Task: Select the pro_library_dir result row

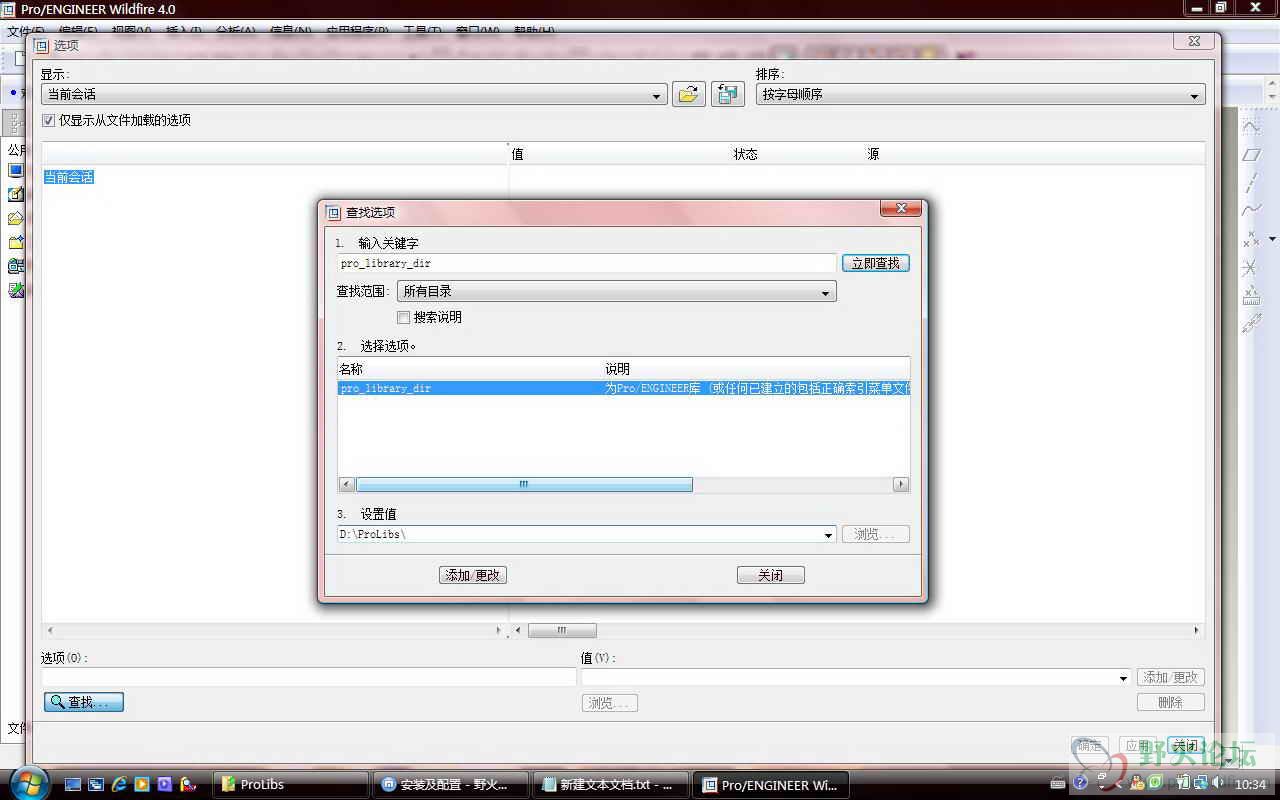Action: (x=624, y=388)
